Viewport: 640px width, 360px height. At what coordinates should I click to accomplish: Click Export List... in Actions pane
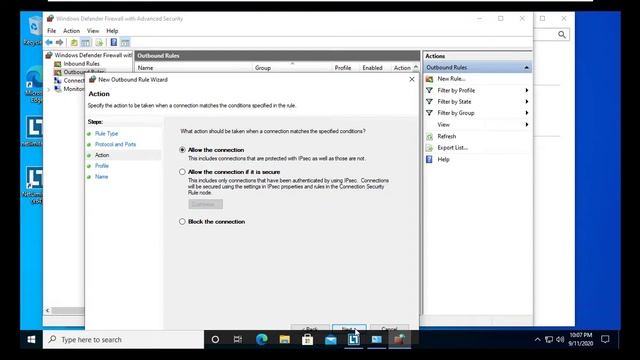click(x=453, y=148)
